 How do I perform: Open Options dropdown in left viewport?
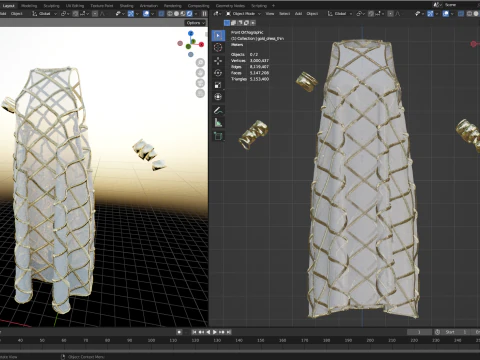(x=196, y=23)
